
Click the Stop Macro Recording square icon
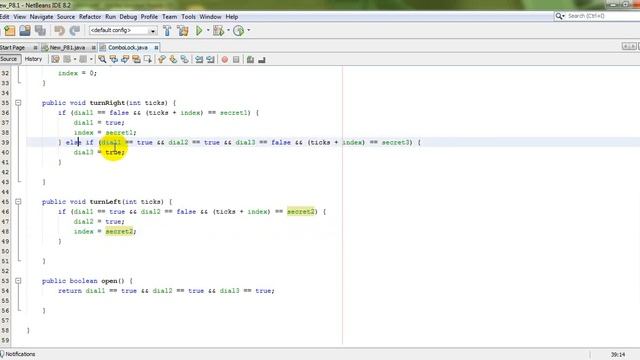(x=236, y=60)
